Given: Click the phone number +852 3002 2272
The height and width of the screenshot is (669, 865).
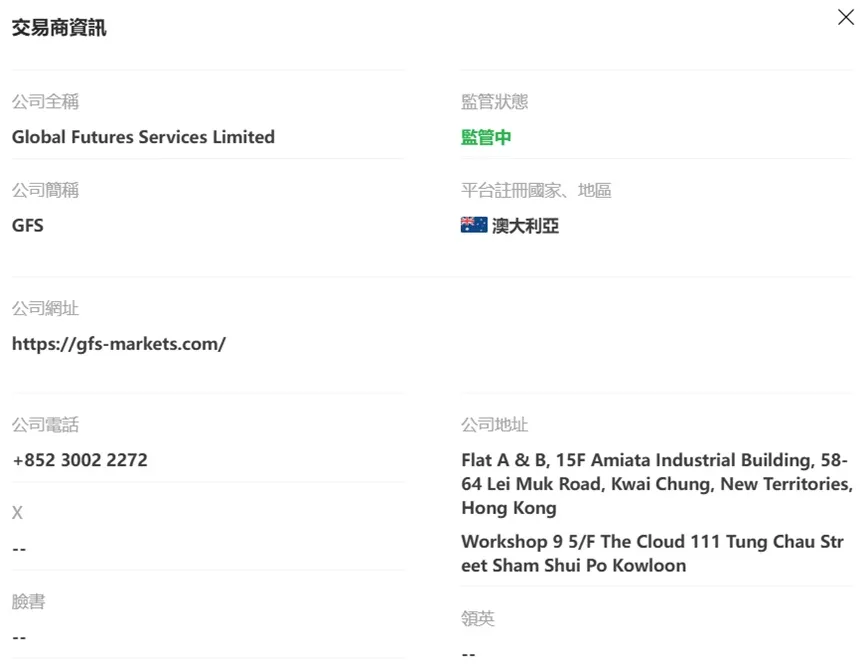Looking at the screenshot, I should [x=80, y=460].
